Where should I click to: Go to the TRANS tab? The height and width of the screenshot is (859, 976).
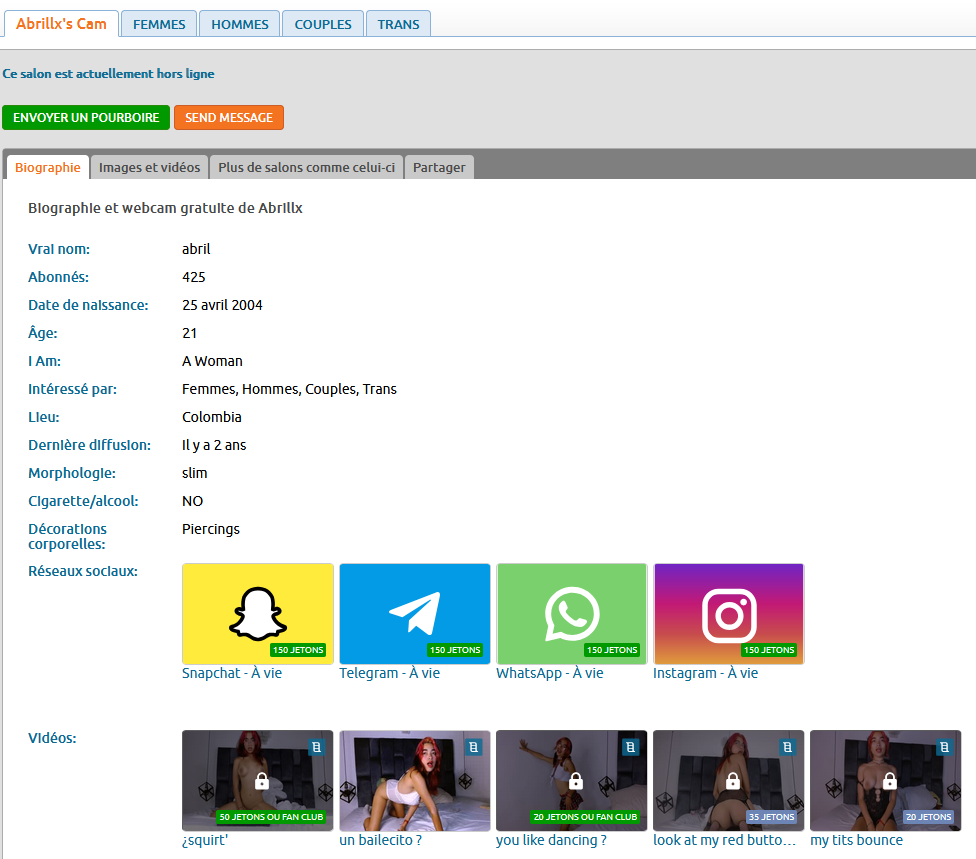[398, 24]
